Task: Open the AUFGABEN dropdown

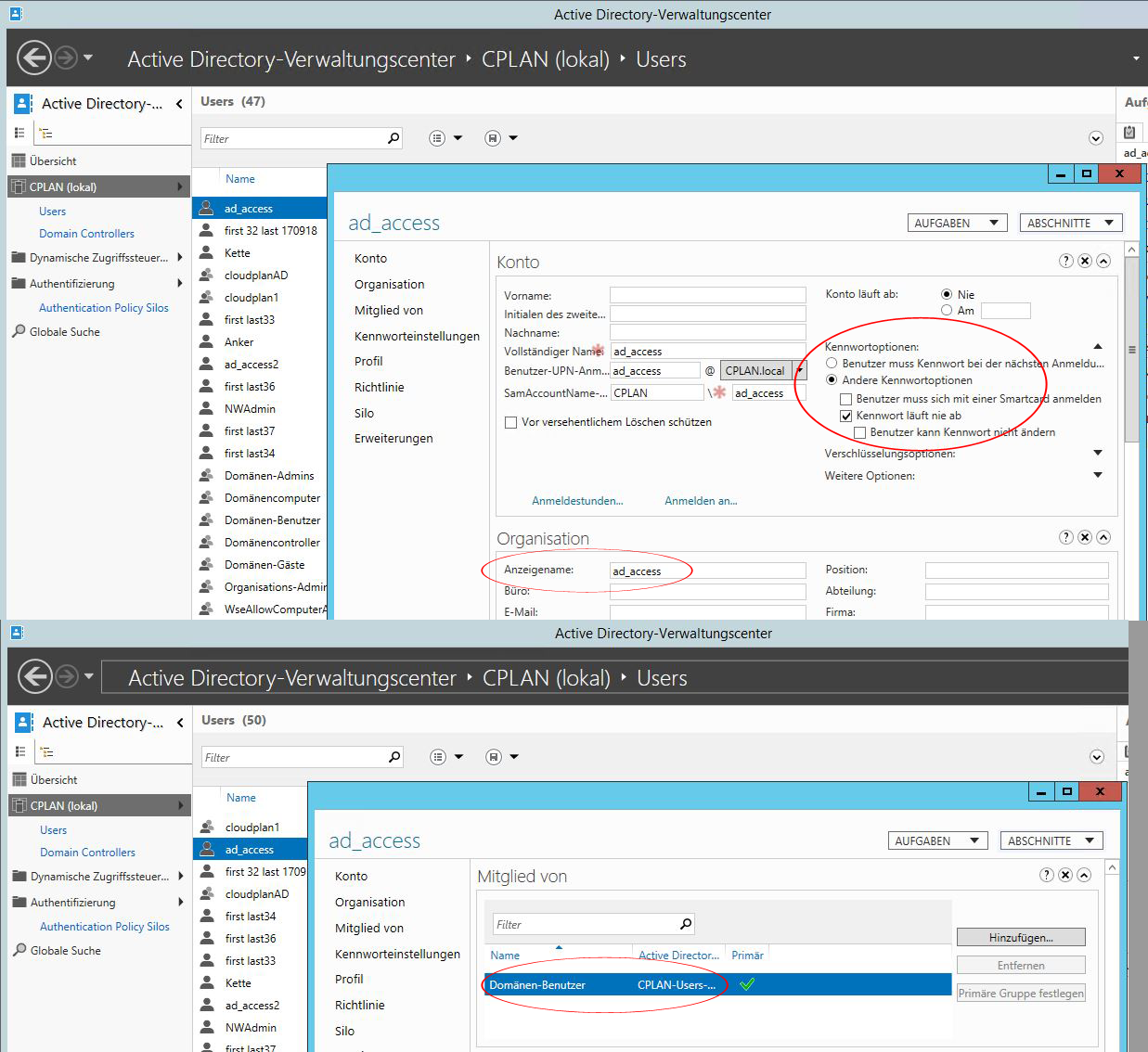Action: pyautogui.click(x=957, y=222)
